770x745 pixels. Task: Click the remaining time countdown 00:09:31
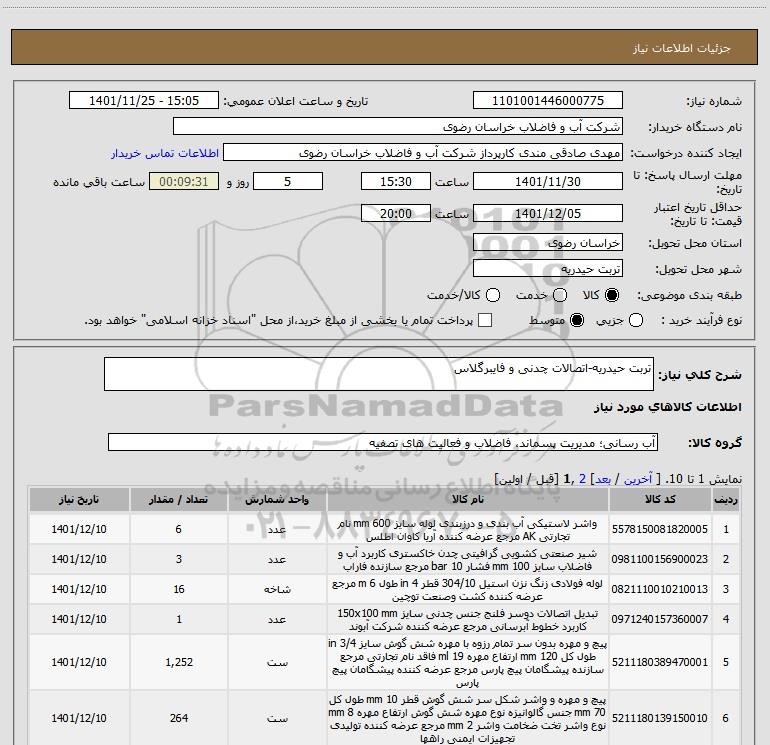(x=184, y=181)
